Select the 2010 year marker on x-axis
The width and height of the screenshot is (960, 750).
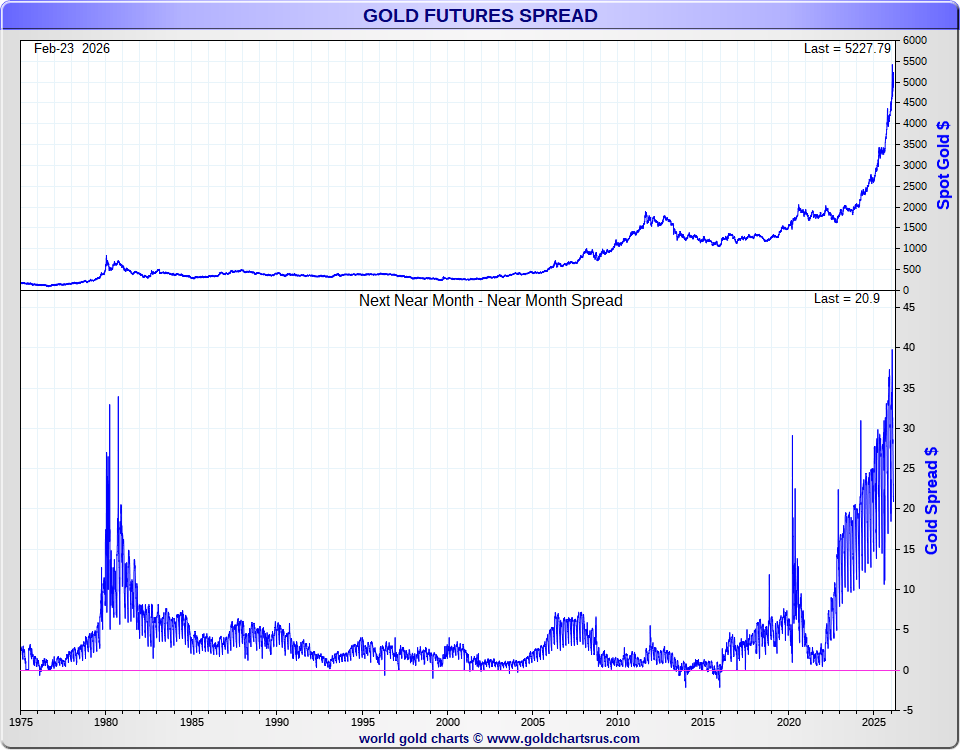point(618,721)
